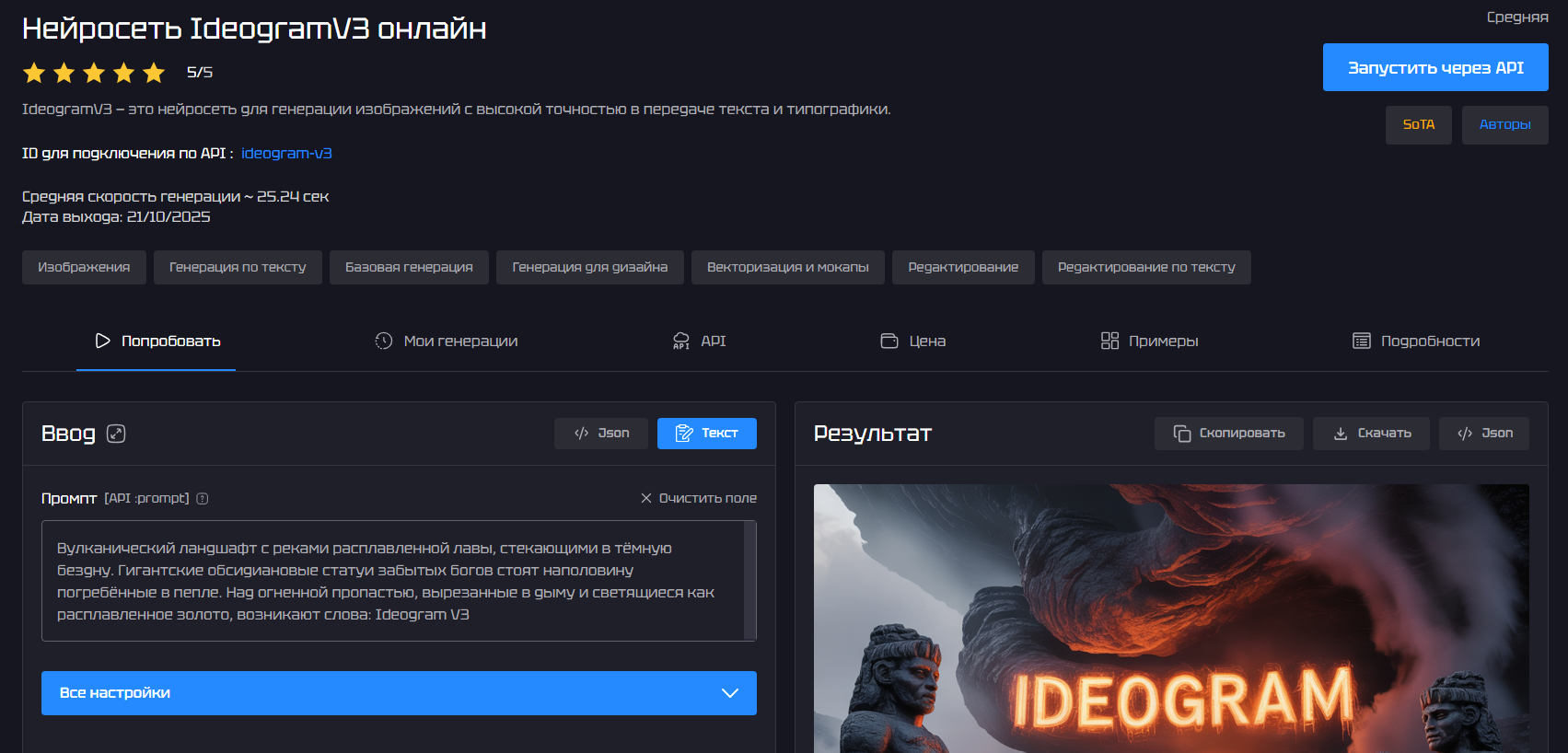The height and width of the screenshot is (753, 1568).
Task: View the result as Json in Результат panel
Action: click(x=1483, y=434)
